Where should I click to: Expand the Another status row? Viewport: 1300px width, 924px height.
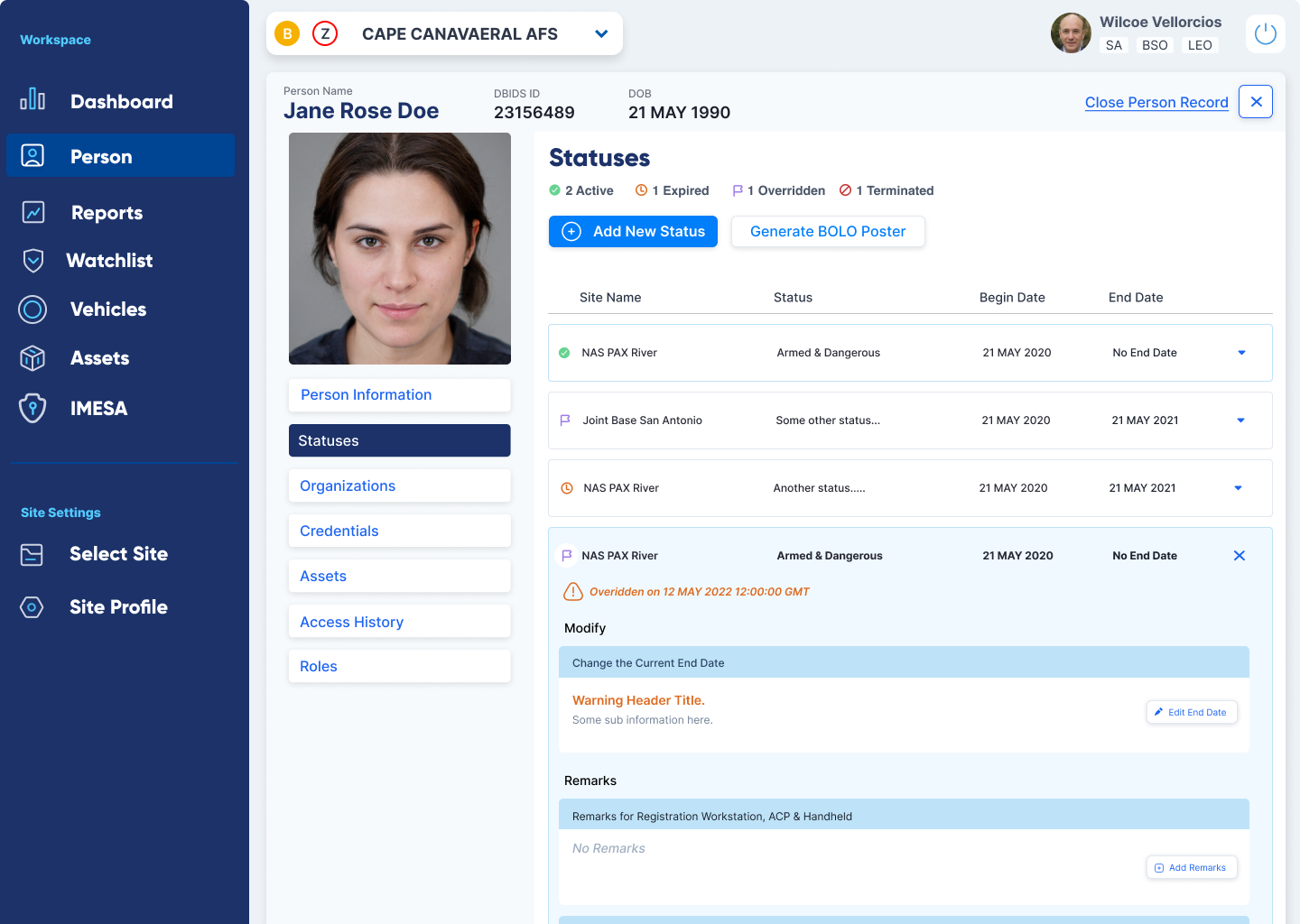click(1238, 488)
